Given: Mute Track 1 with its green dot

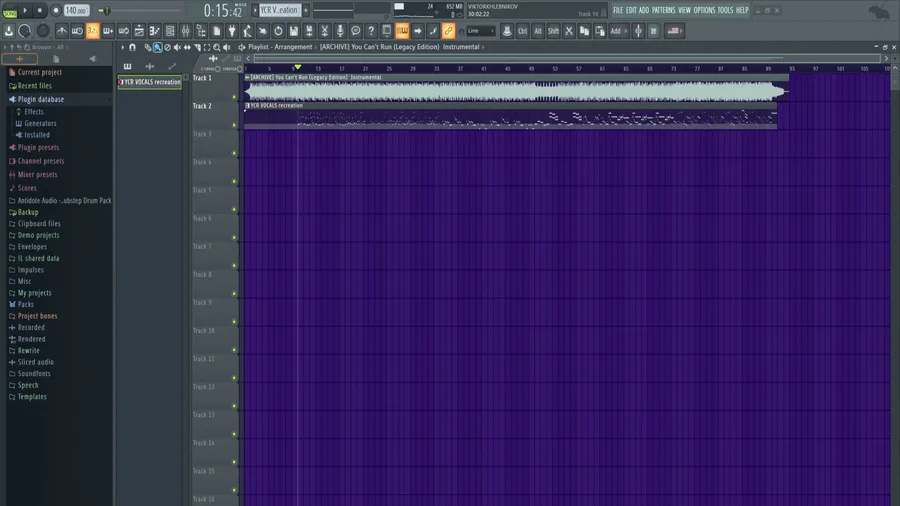Looking at the screenshot, I should [234, 97].
